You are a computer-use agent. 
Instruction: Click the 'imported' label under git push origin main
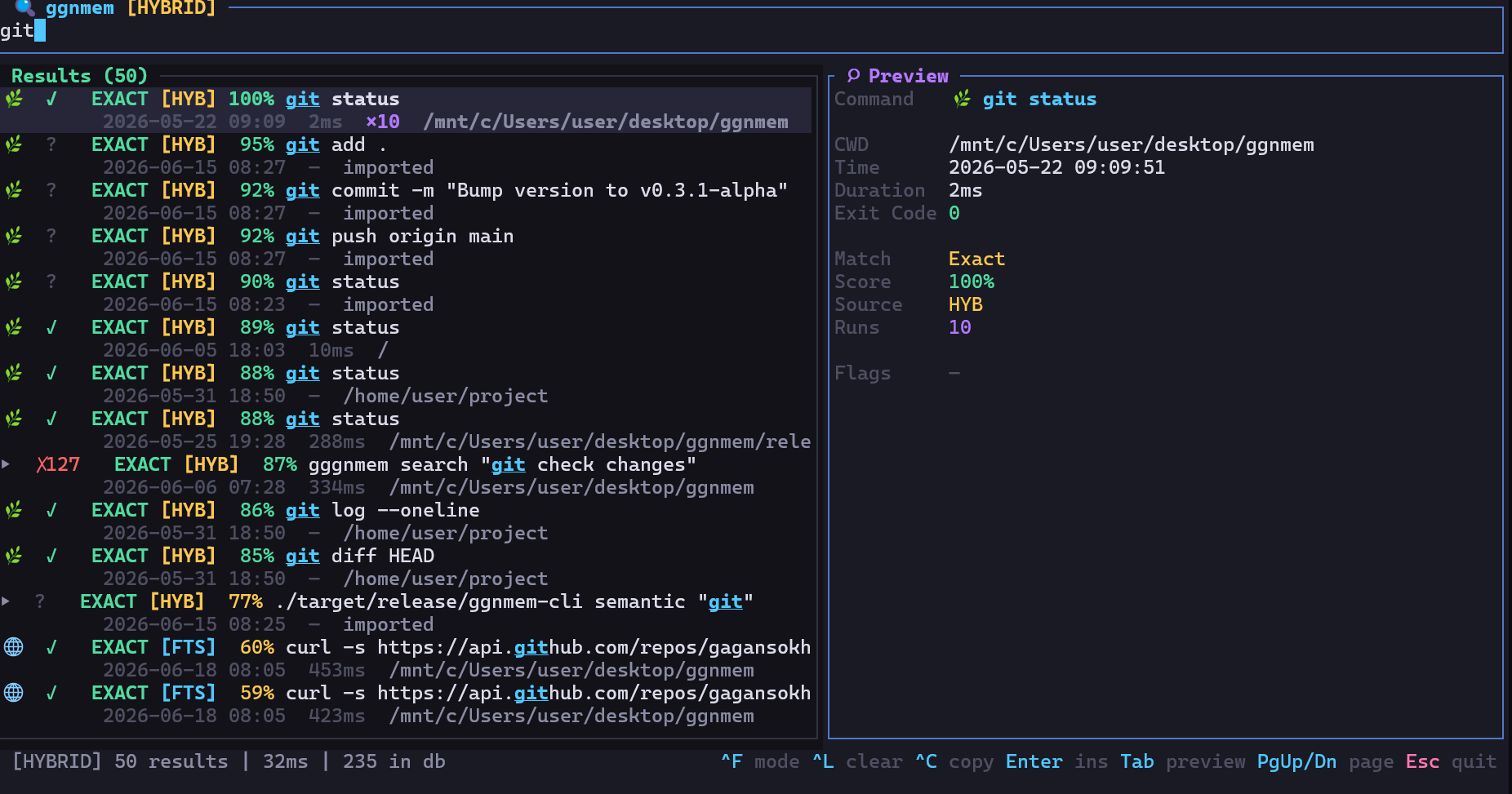click(x=389, y=259)
